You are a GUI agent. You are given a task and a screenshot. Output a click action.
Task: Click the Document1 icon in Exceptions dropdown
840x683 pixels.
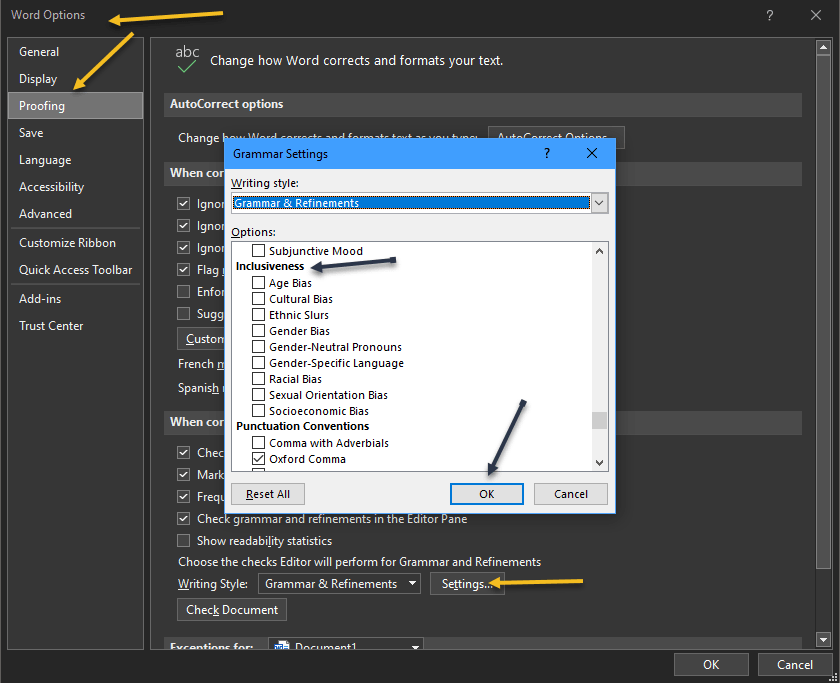point(281,648)
